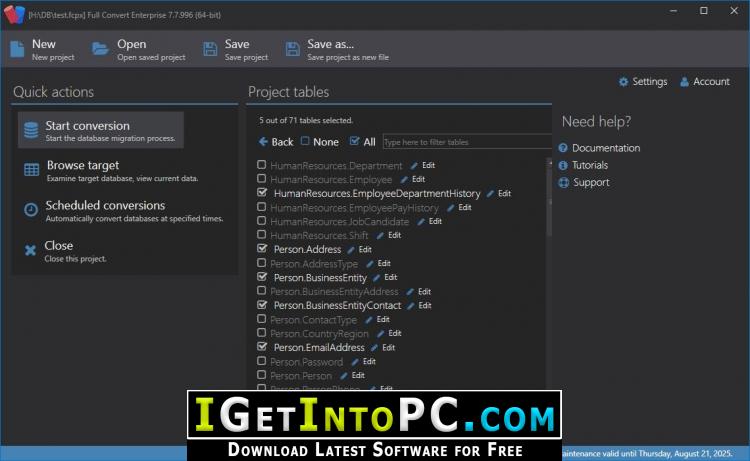Screen dimensions: 750x461
Task: Click the pencil icon beside Person.BusinessEntity
Action: pyautogui.click(x=376, y=278)
